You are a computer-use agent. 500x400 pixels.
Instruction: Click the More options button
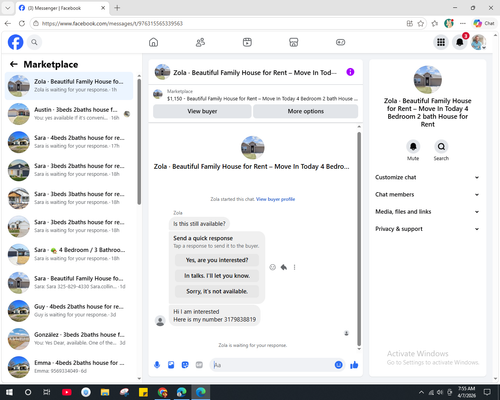tap(306, 111)
